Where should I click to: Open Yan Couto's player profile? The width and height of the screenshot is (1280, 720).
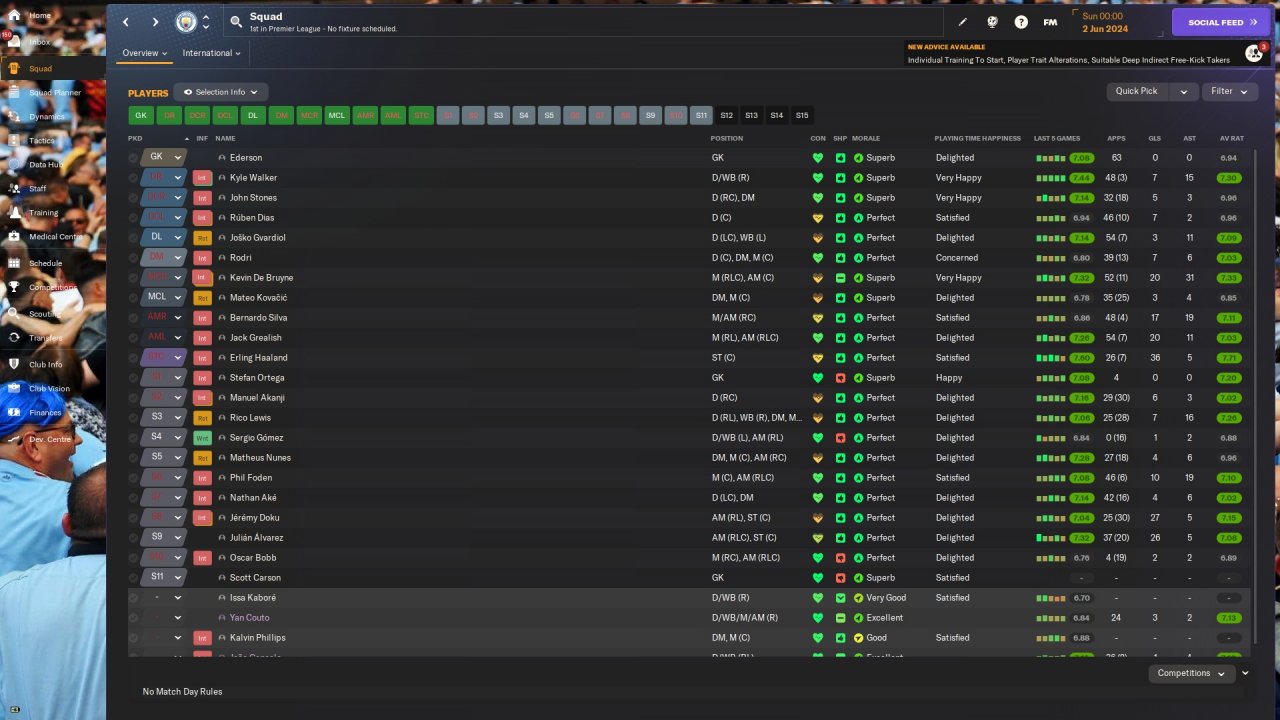tap(249, 618)
